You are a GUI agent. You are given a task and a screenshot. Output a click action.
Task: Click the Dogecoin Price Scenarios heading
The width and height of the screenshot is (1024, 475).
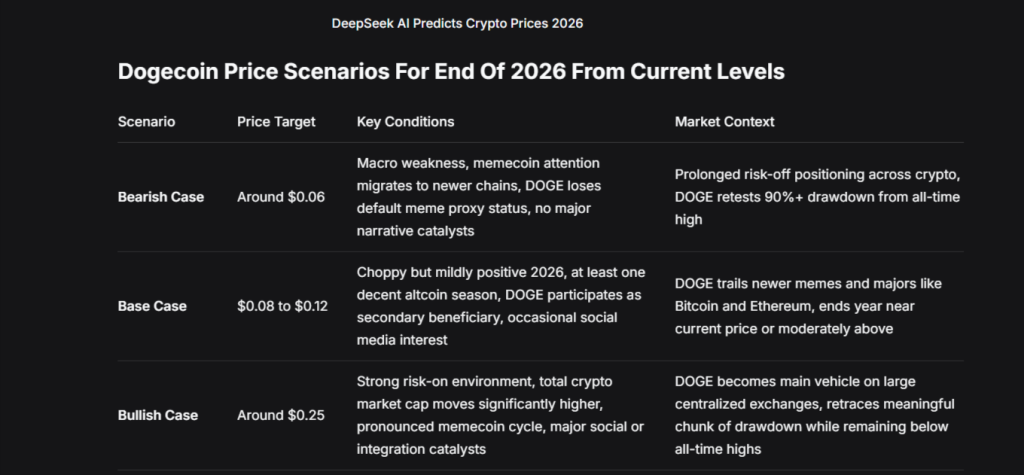tap(450, 72)
